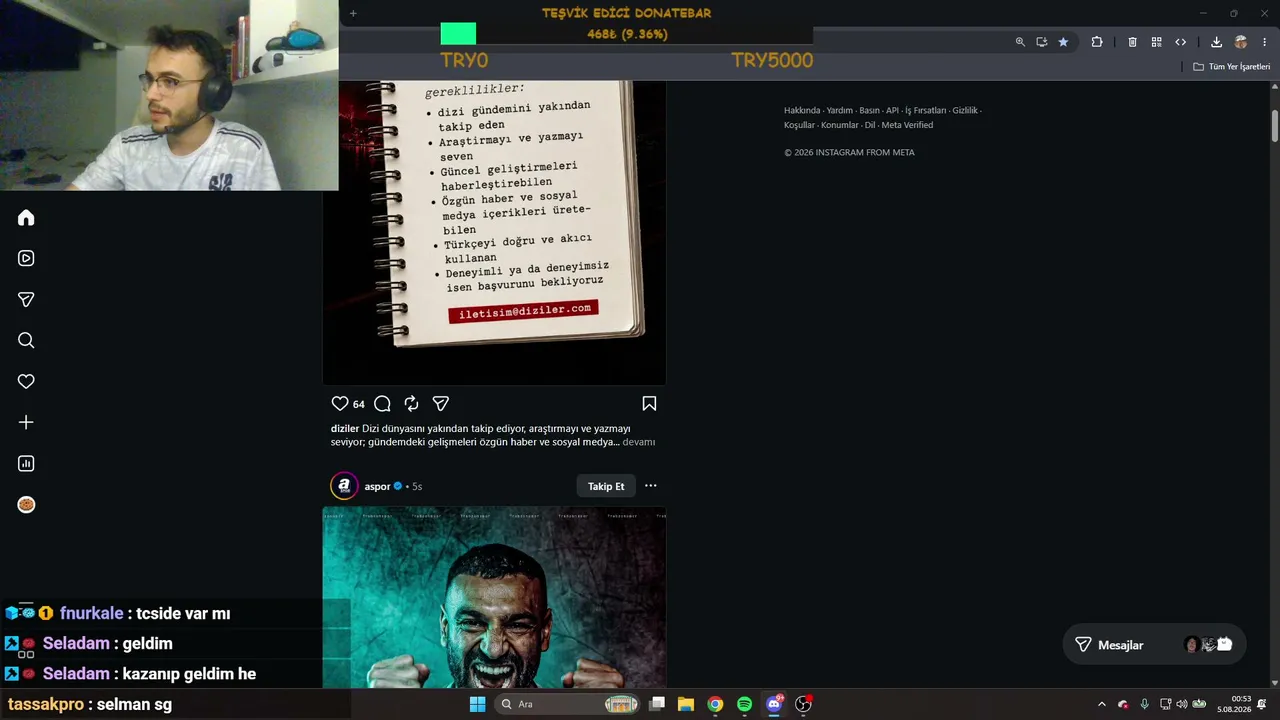Zoom the page using the magnifier icon
Screen dimensions: 1280x720
click(1020, 42)
